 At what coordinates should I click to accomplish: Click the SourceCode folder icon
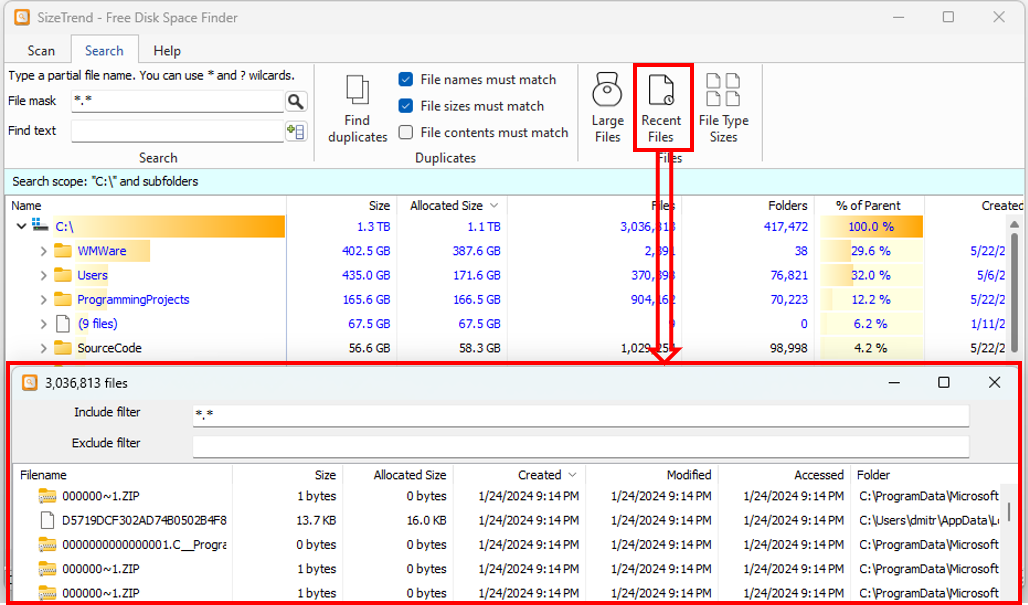(63, 347)
